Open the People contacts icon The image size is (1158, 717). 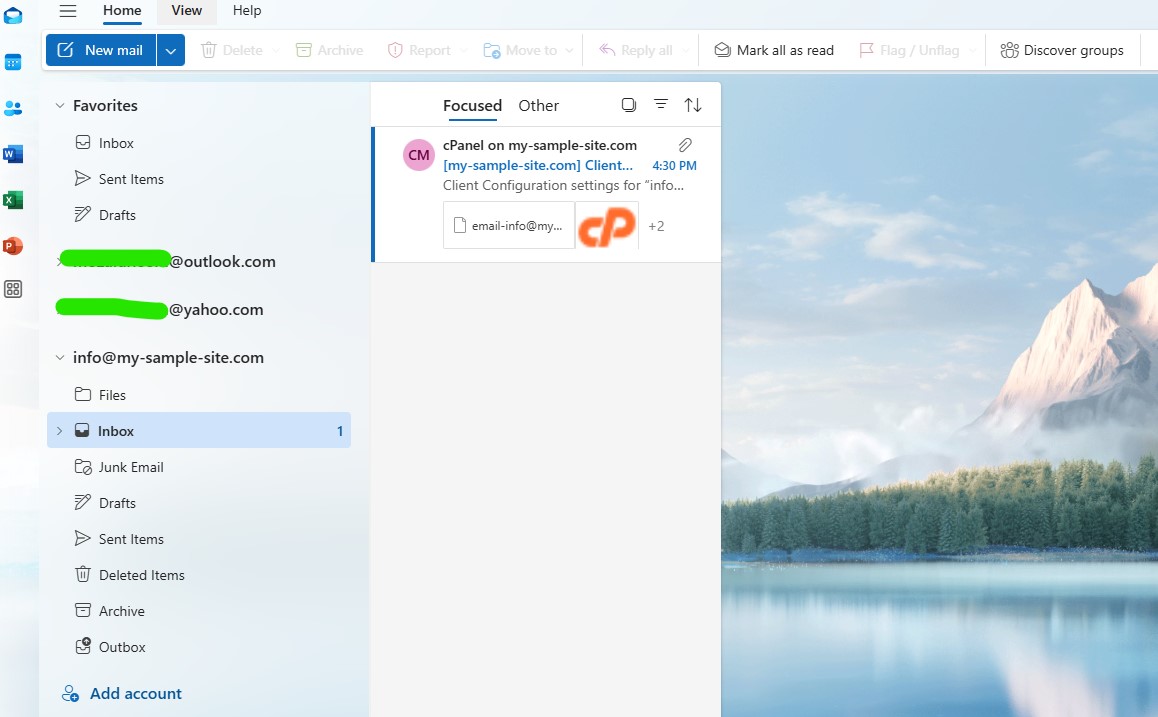(x=13, y=108)
